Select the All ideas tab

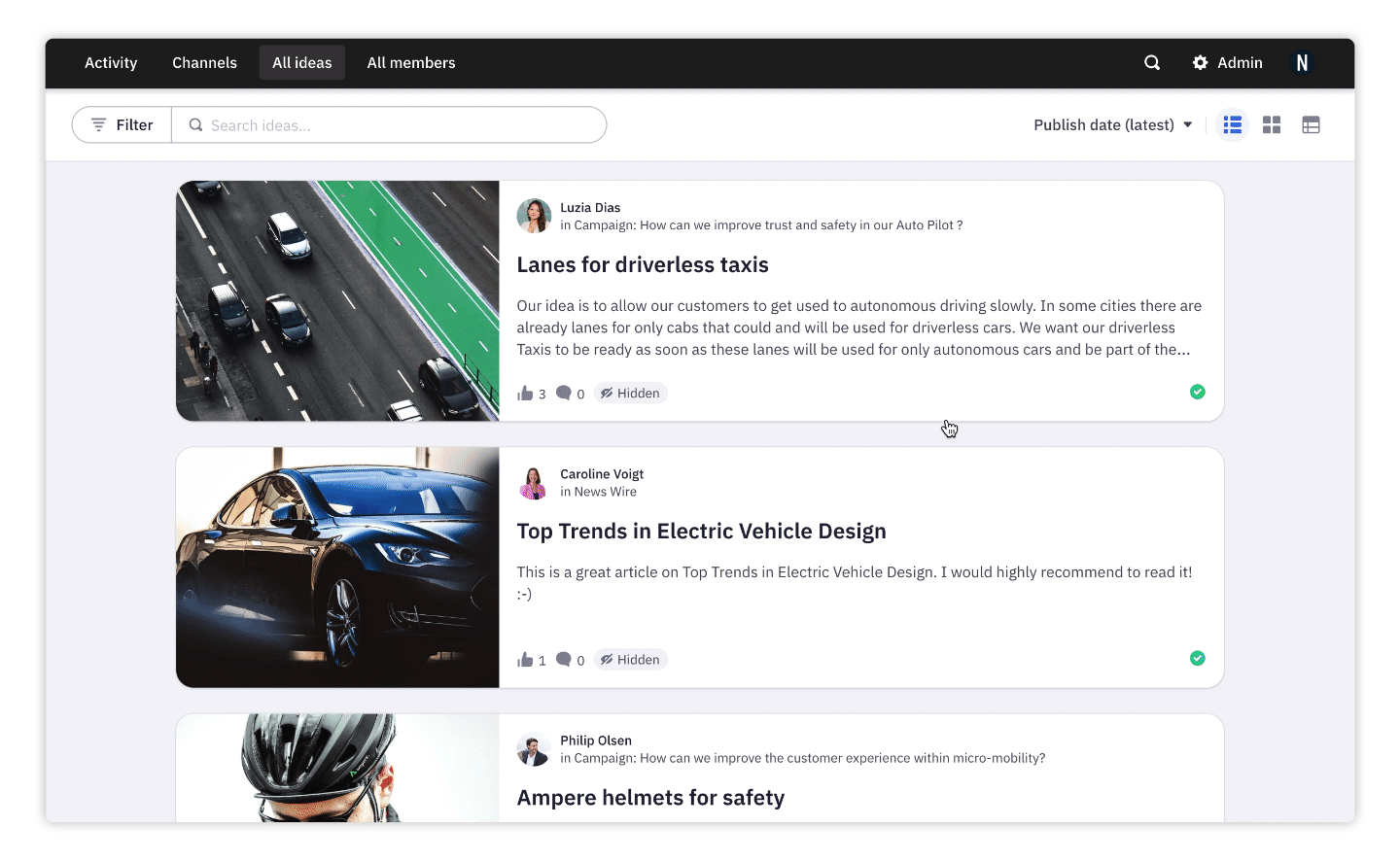click(302, 62)
